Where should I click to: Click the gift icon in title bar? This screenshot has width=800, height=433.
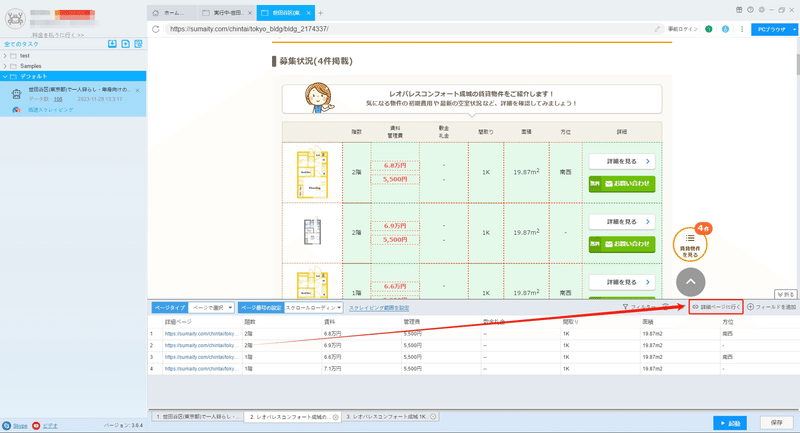pos(739,10)
